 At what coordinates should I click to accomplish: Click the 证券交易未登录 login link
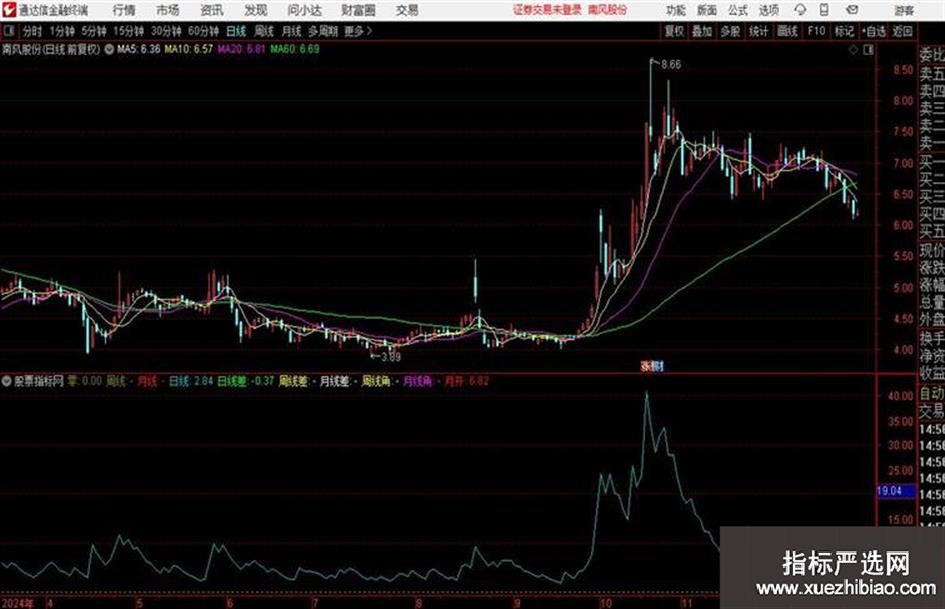pyautogui.click(x=547, y=10)
